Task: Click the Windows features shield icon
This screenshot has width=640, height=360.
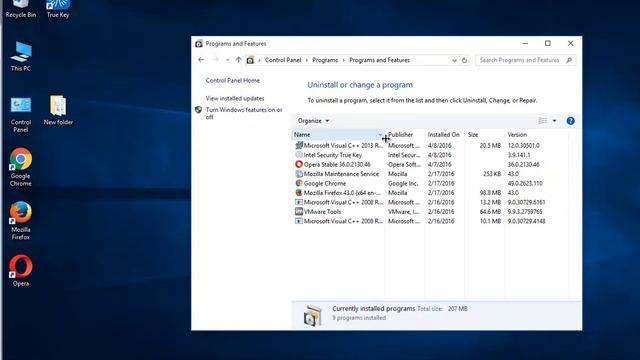Action: [199, 110]
